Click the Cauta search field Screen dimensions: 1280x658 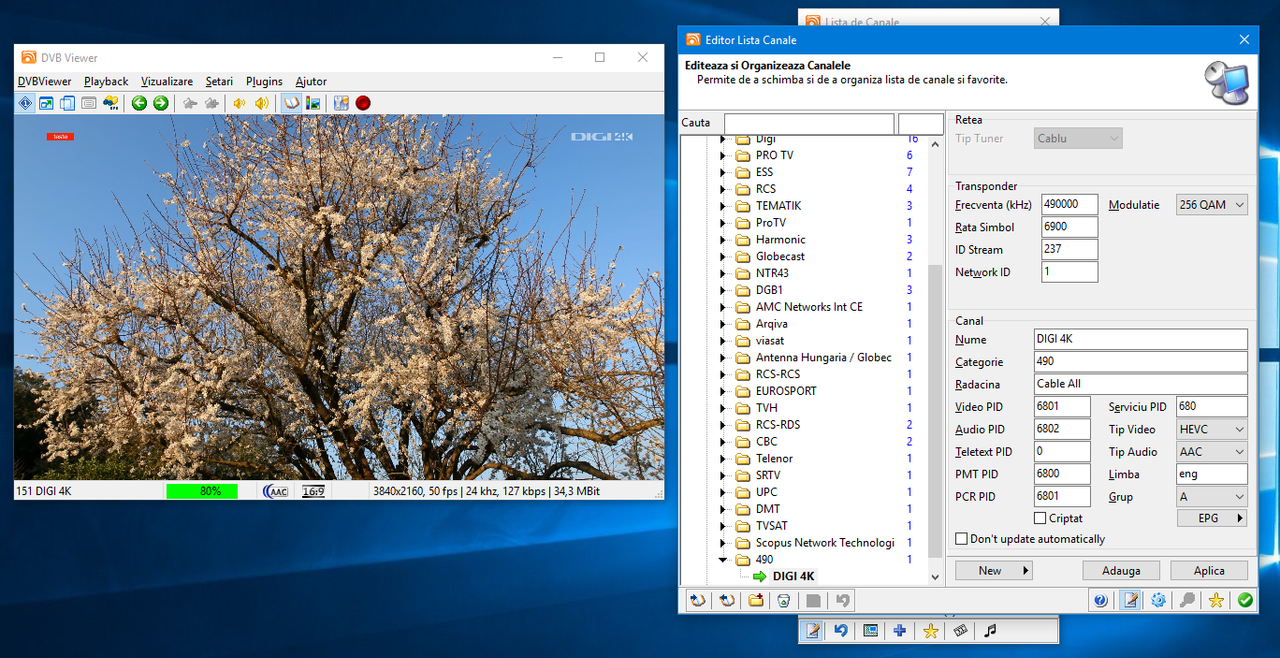pos(809,123)
